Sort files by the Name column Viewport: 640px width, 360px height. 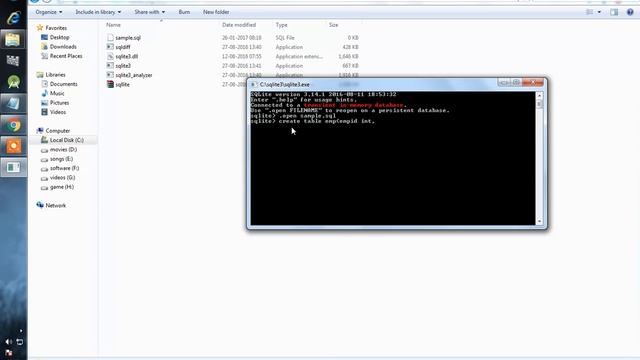tap(113, 25)
